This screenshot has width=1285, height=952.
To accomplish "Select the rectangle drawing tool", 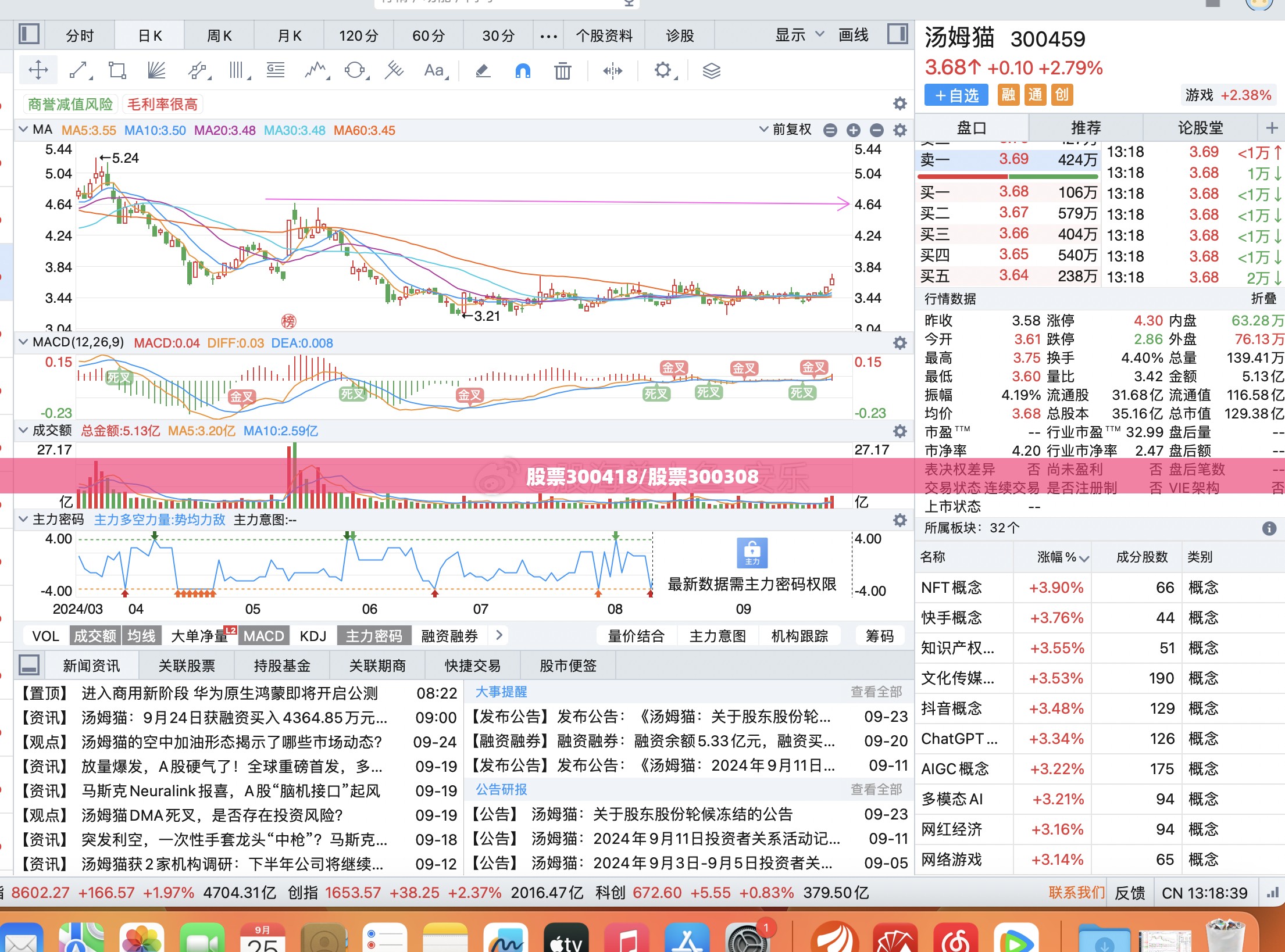I will (117, 70).
